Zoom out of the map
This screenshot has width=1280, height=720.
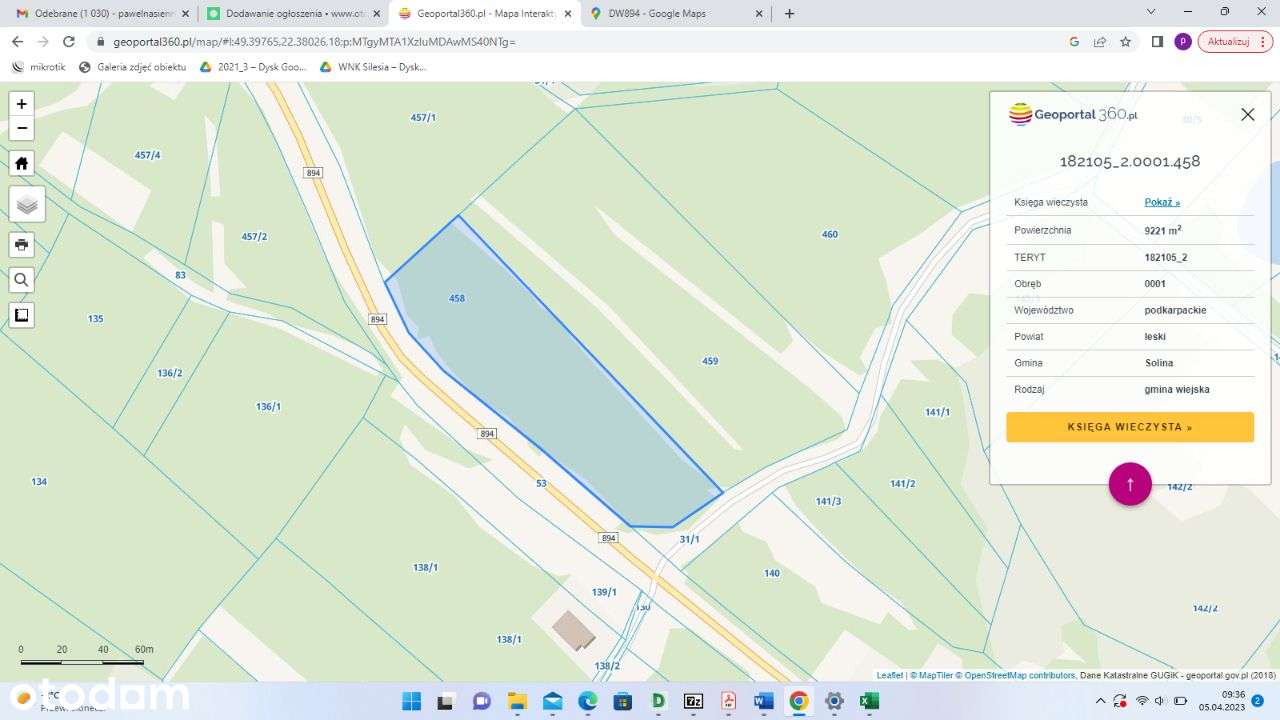[22, 129]
